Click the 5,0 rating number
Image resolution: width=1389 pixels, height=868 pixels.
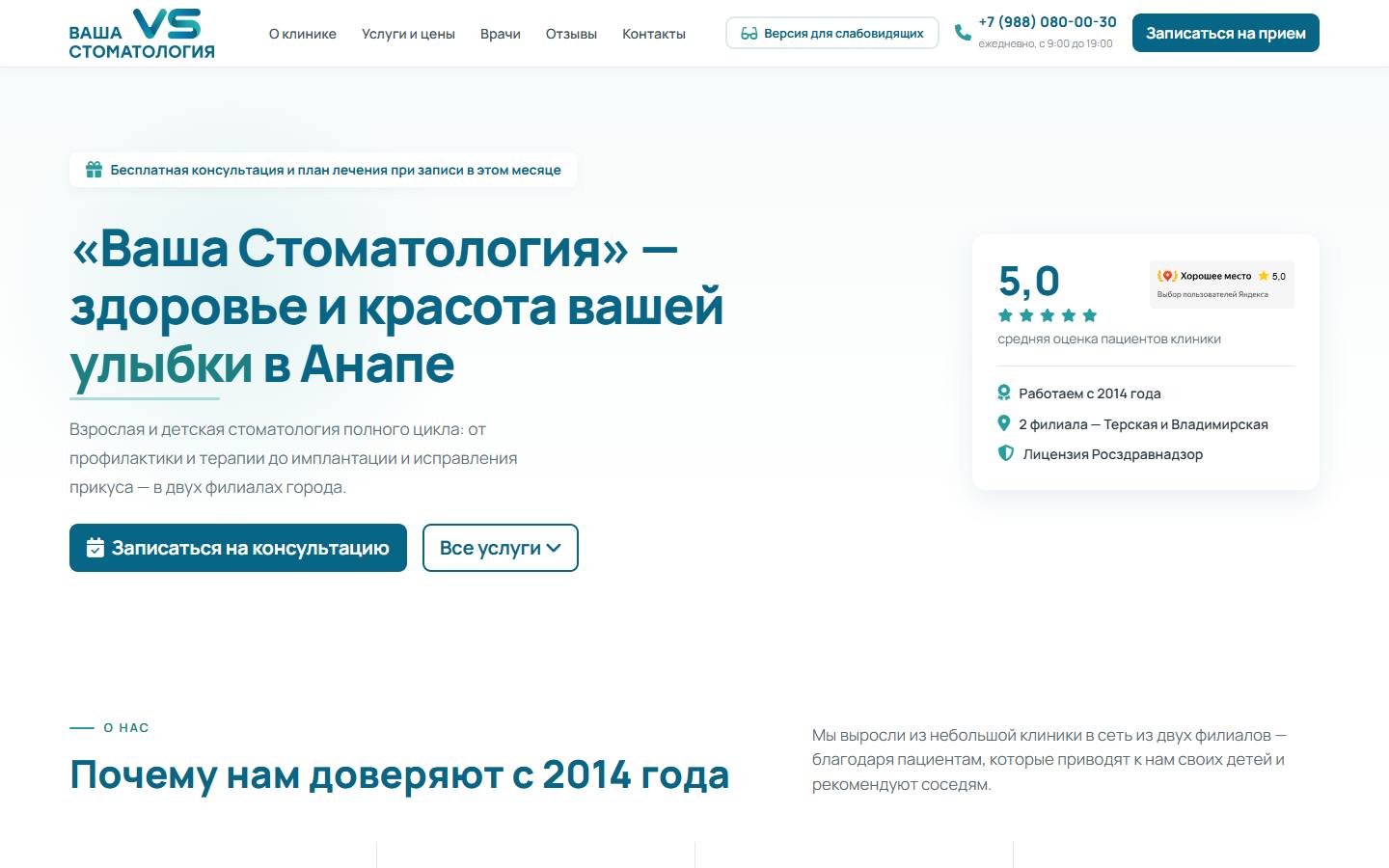click(x=1029, y=282)
